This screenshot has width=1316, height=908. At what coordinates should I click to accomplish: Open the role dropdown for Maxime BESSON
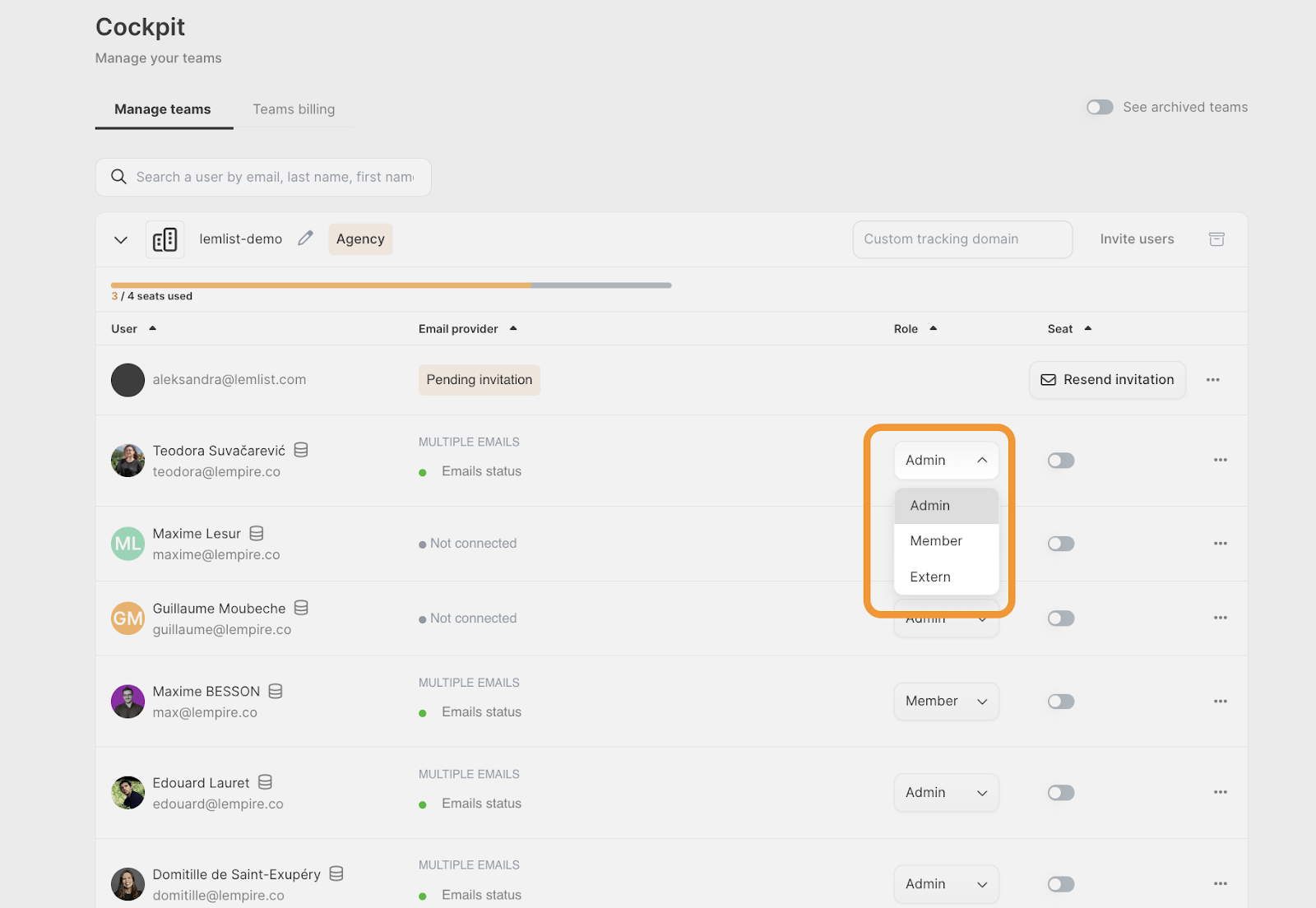(x=946, y=702)
